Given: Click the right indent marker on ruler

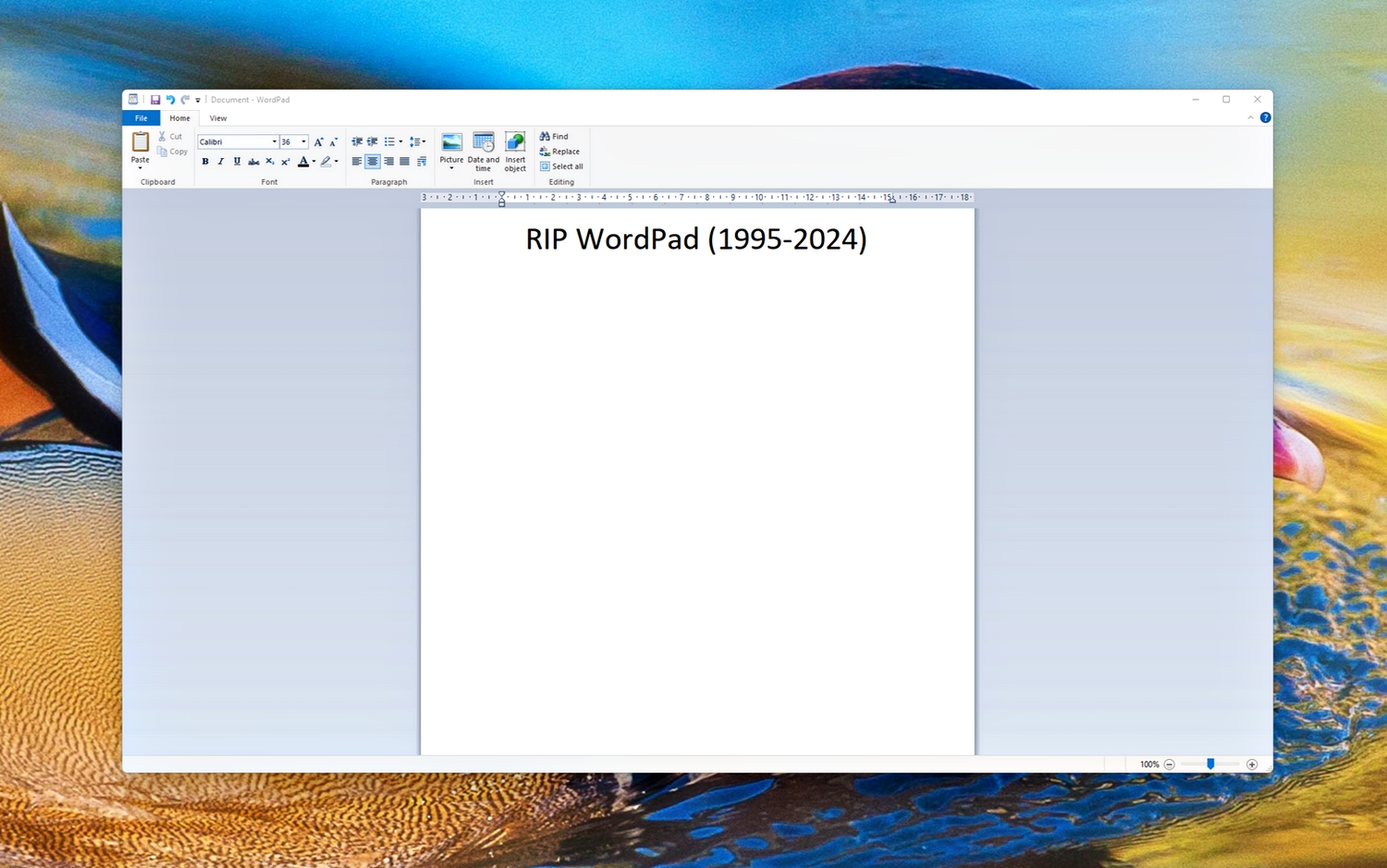Looking at the screenshot, I should coord(892,201).
